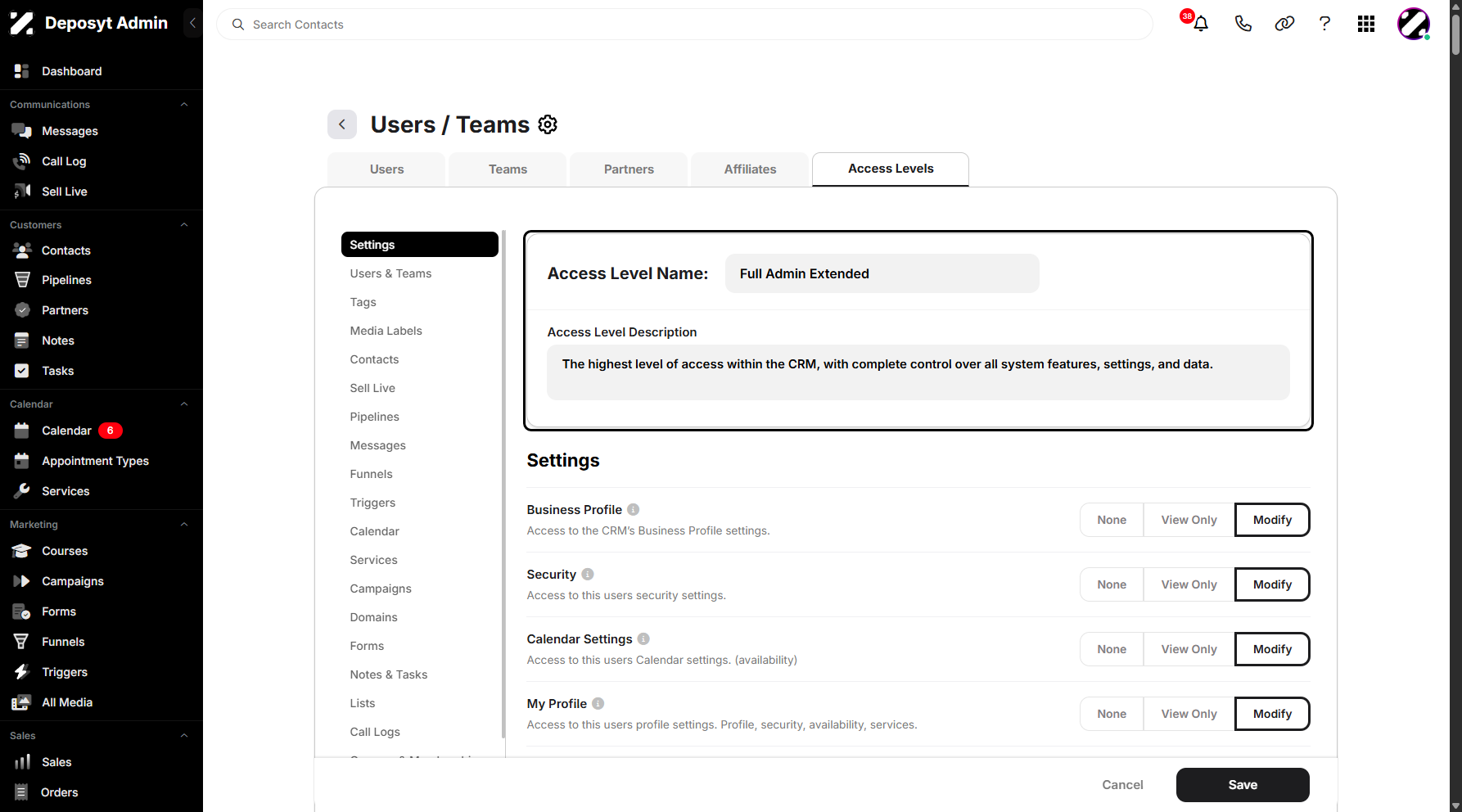Viewport: 1462px width, 812px height.
Task: Go back using the arrow beside Users / Teams
Action: click(342, 124)
